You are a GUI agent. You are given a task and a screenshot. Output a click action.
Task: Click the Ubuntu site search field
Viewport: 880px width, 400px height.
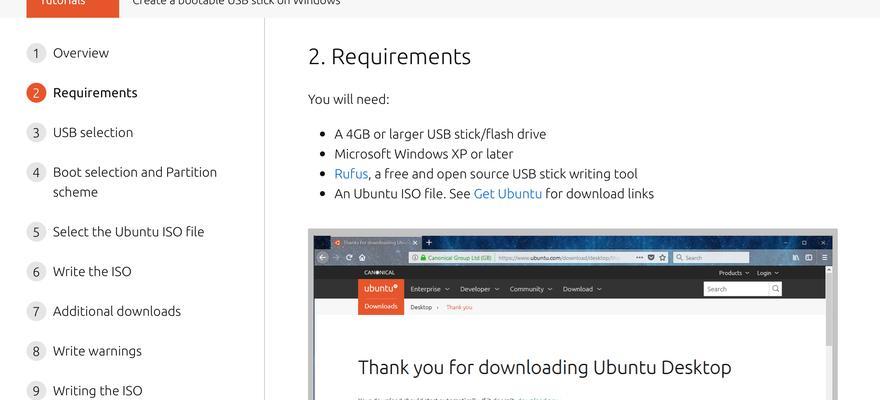click(x=736, y=289)
